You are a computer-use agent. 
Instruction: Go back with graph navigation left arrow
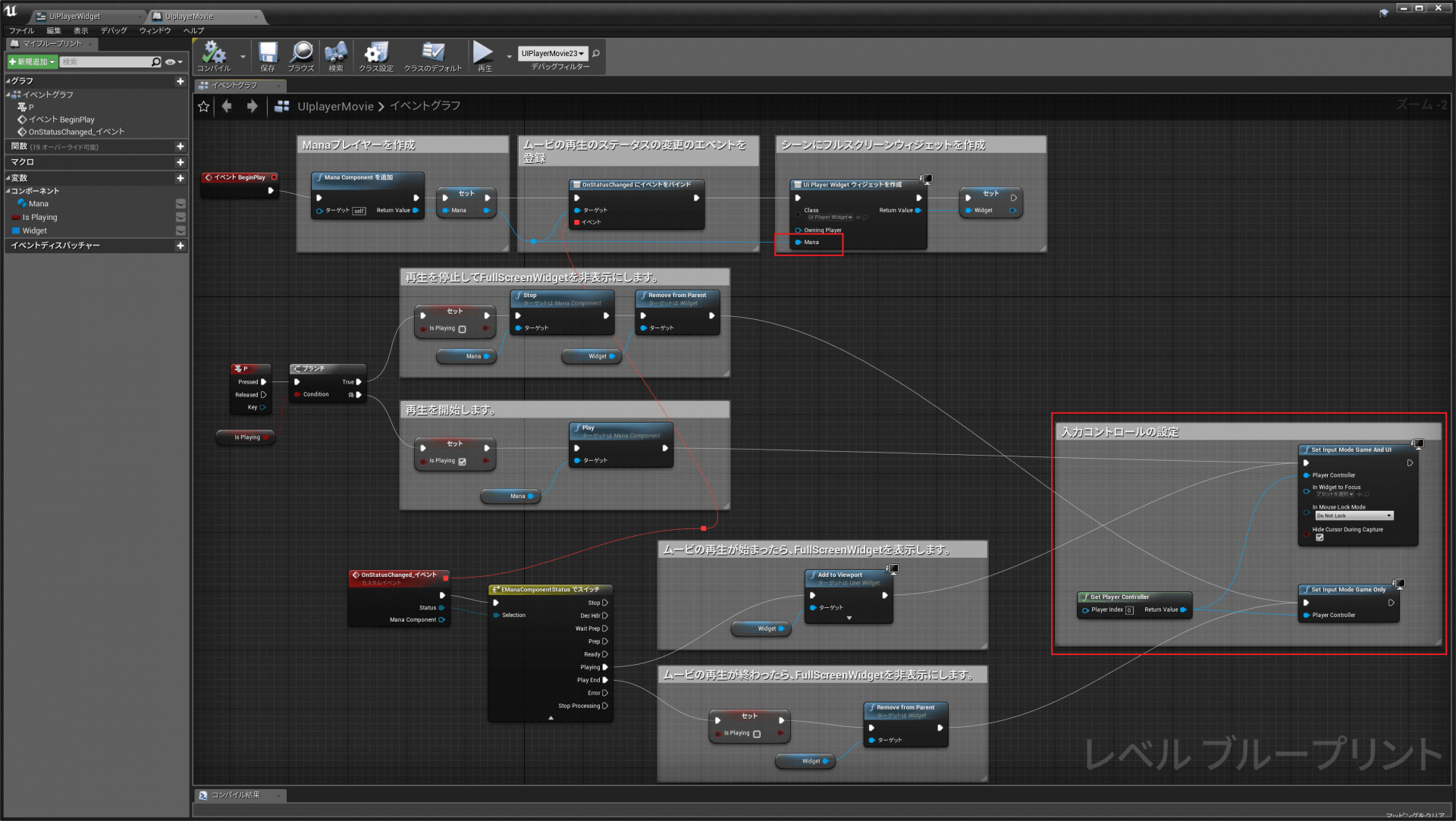[x=227, y=106]
